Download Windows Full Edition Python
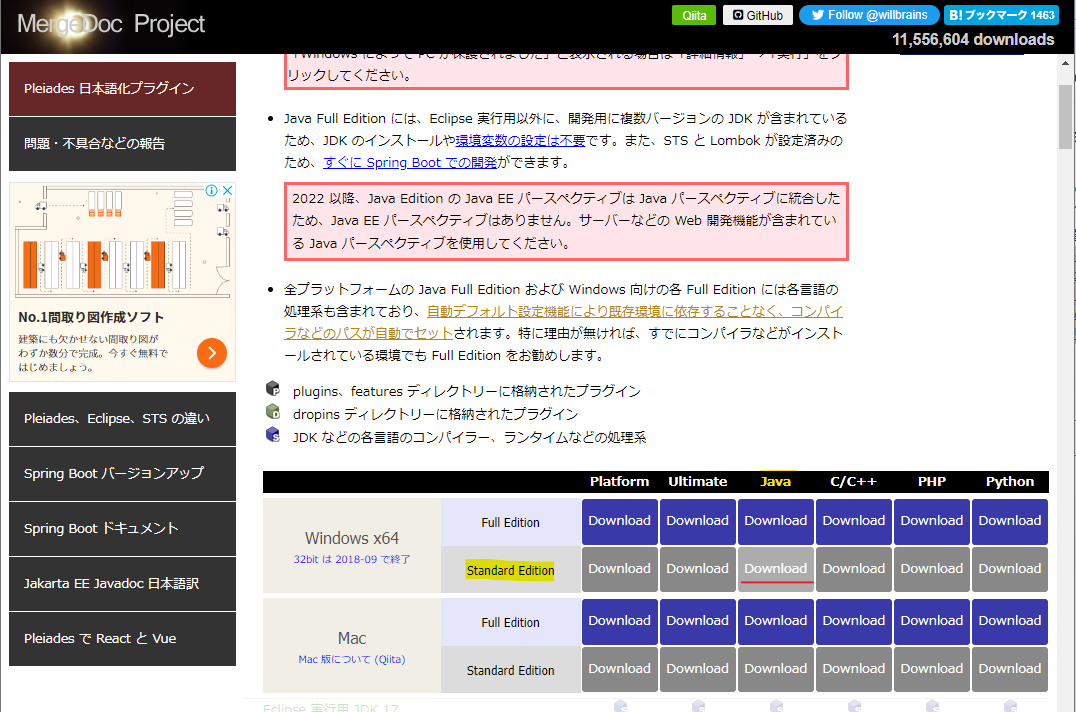This screenshot has width=1076, height=712. point(1010,521)
